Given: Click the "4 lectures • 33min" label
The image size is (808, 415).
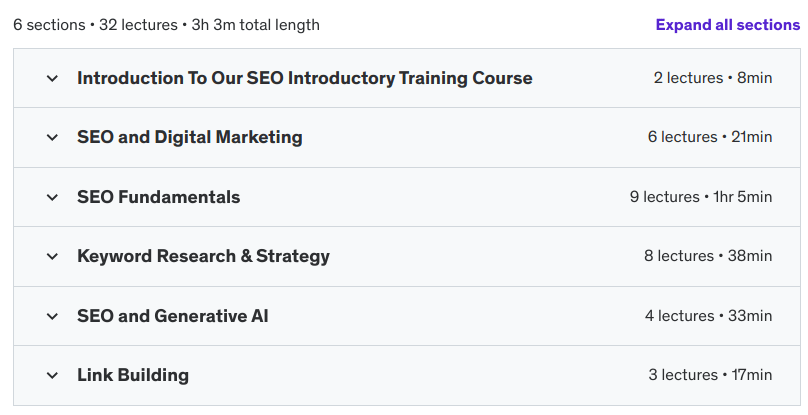Looking at the screenshot, I should (x=708, y=316).
